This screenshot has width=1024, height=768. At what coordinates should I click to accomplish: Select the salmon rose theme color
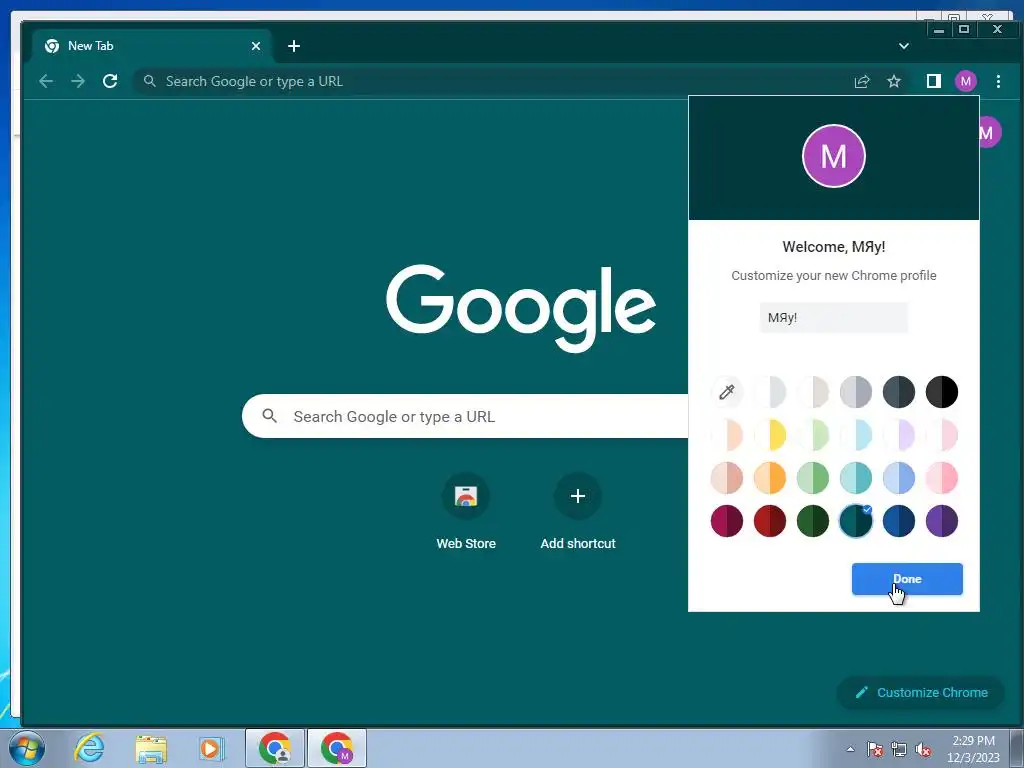(x=727, y=478)
